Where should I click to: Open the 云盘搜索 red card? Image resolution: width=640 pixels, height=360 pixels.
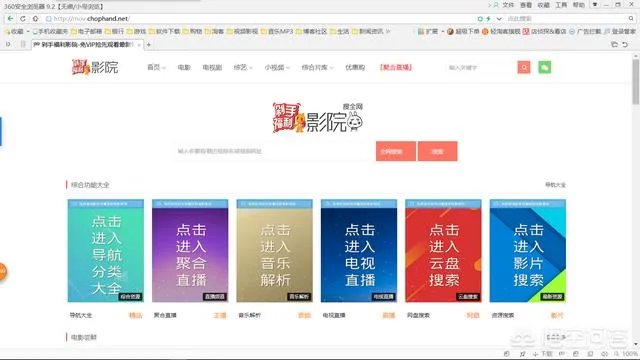pos(443,251)
